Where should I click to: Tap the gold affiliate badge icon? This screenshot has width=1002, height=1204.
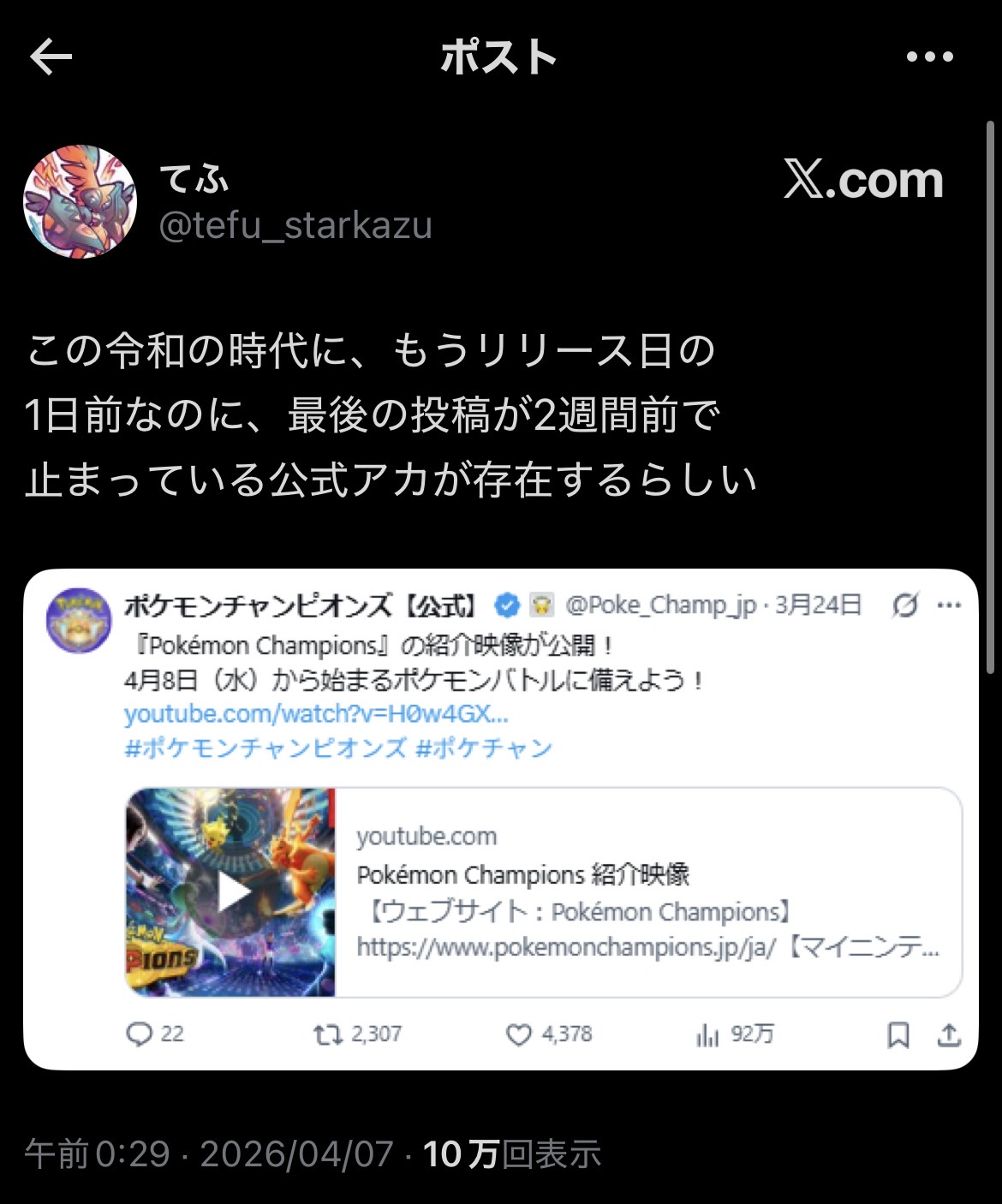541,605
